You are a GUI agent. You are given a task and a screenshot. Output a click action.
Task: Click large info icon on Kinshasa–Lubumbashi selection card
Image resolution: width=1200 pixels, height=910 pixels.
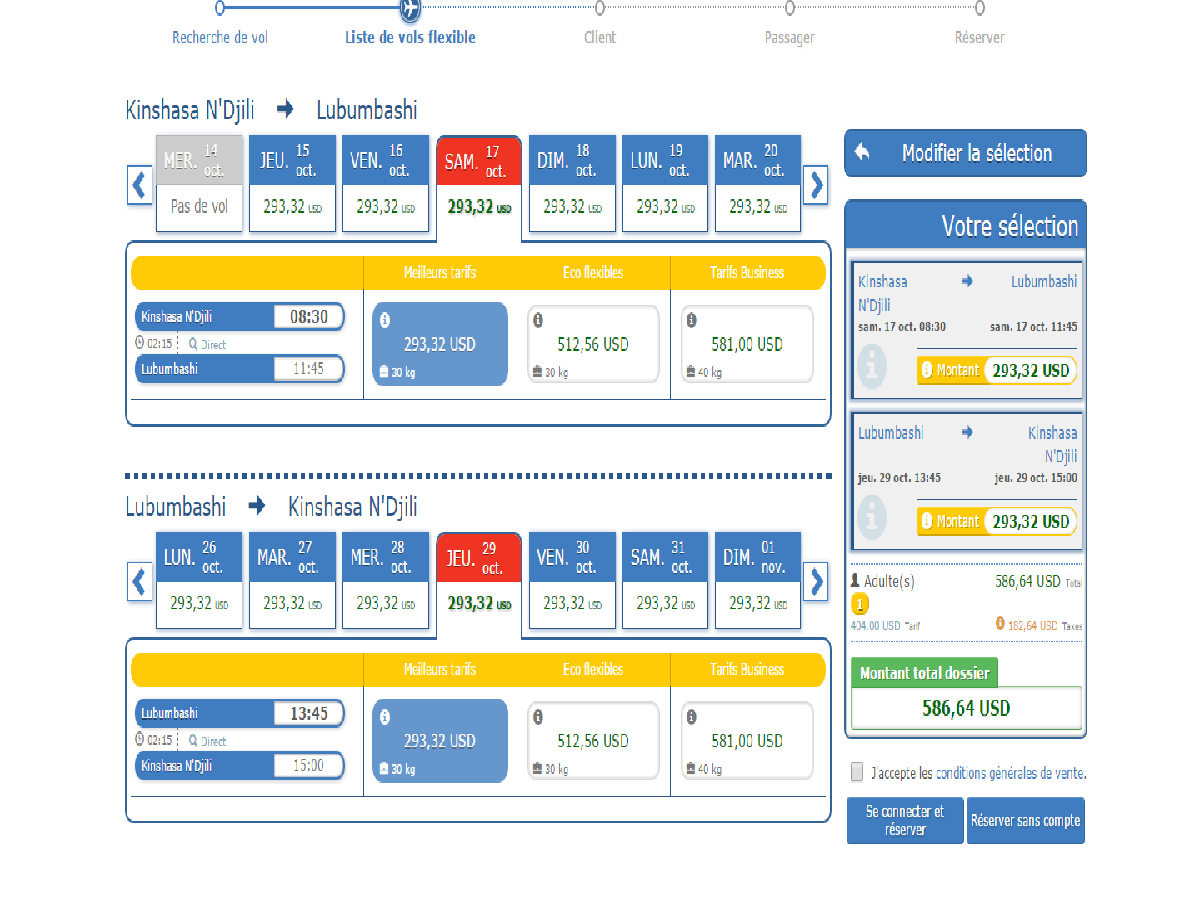coord(873,367)
